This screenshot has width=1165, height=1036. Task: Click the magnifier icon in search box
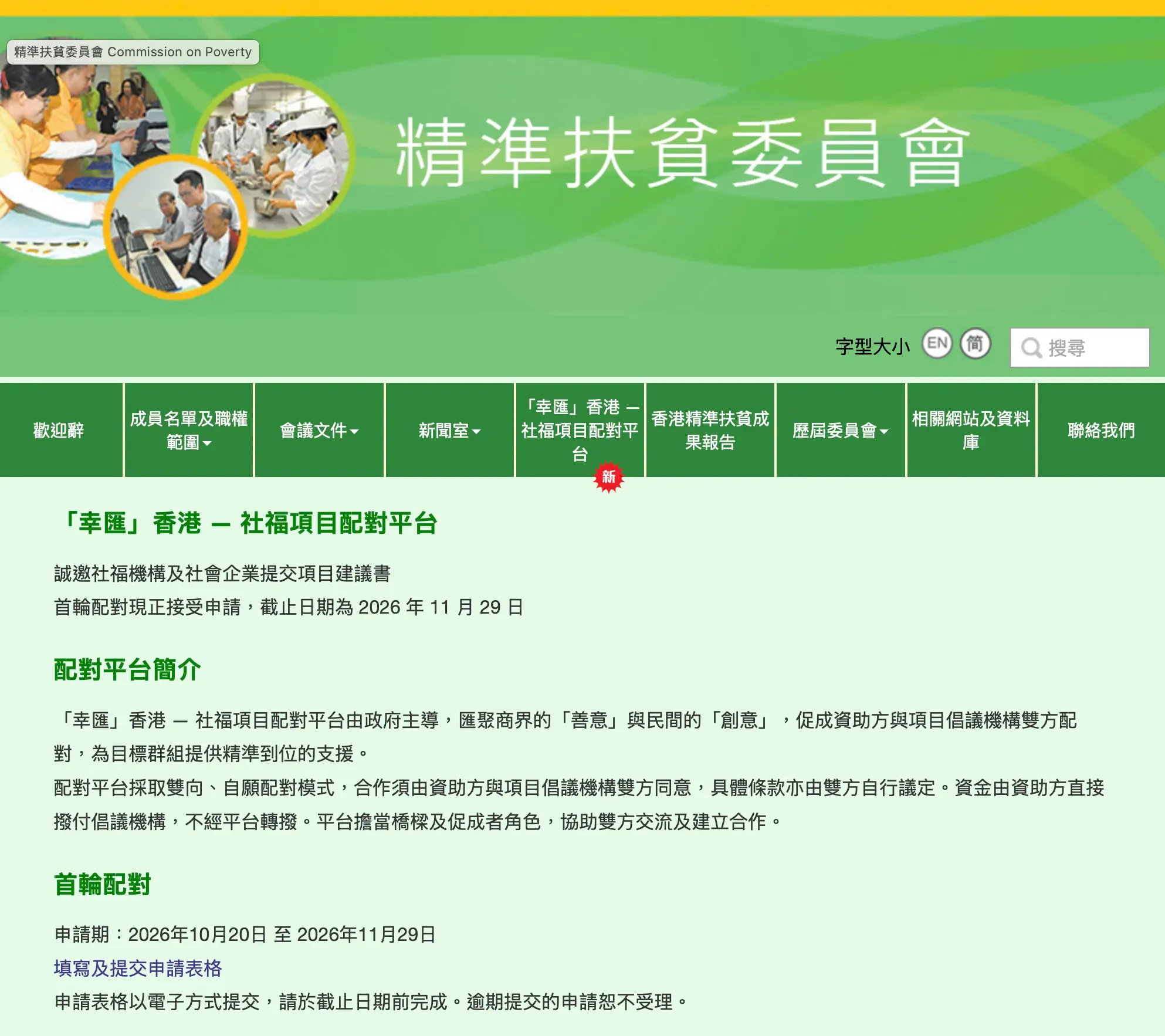click(x=1031, y=348)
